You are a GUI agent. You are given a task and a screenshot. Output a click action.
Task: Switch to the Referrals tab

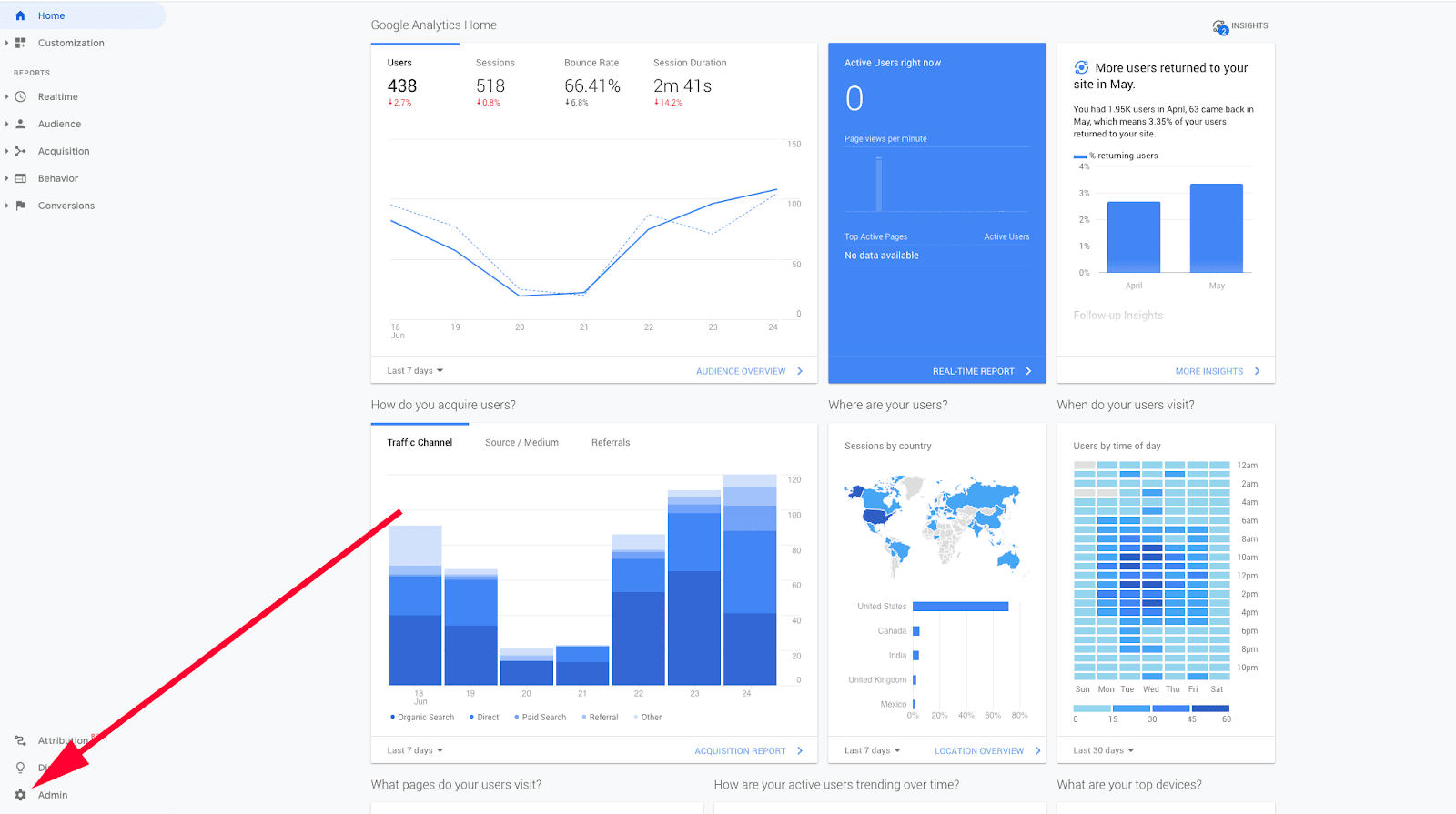[x=611, y=443]
